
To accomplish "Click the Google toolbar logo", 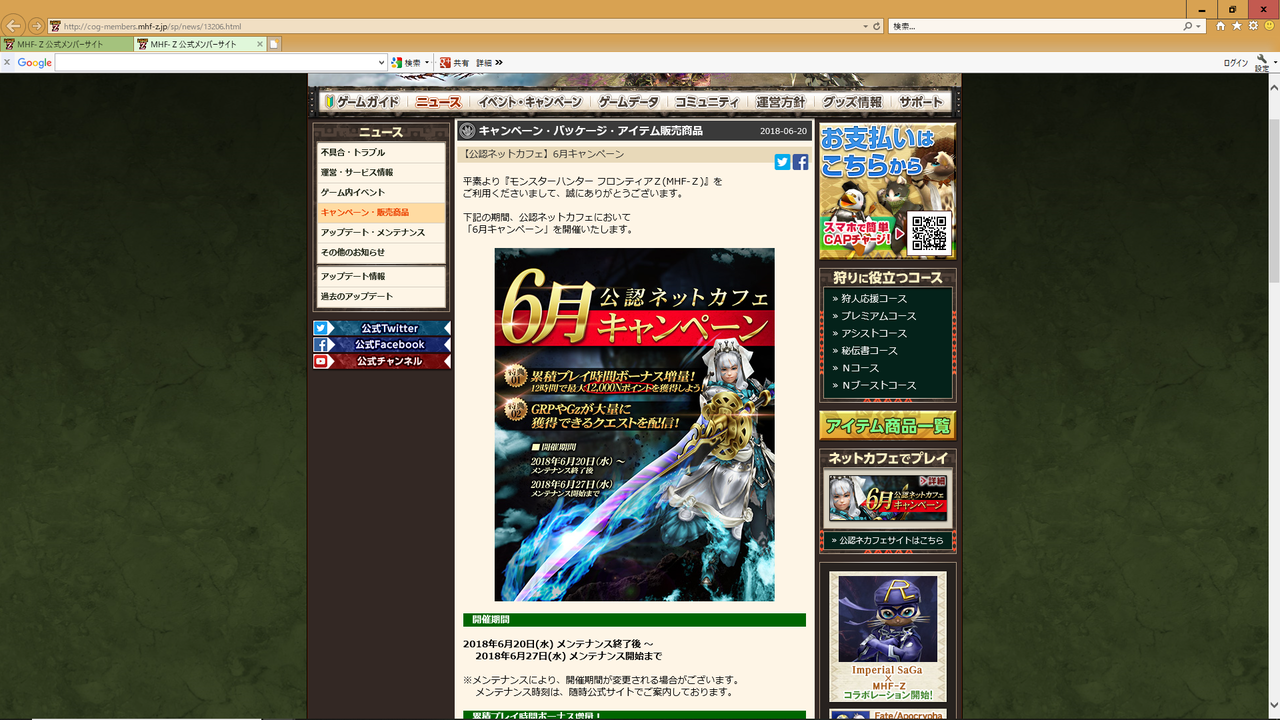I will [x=34, y=63].
